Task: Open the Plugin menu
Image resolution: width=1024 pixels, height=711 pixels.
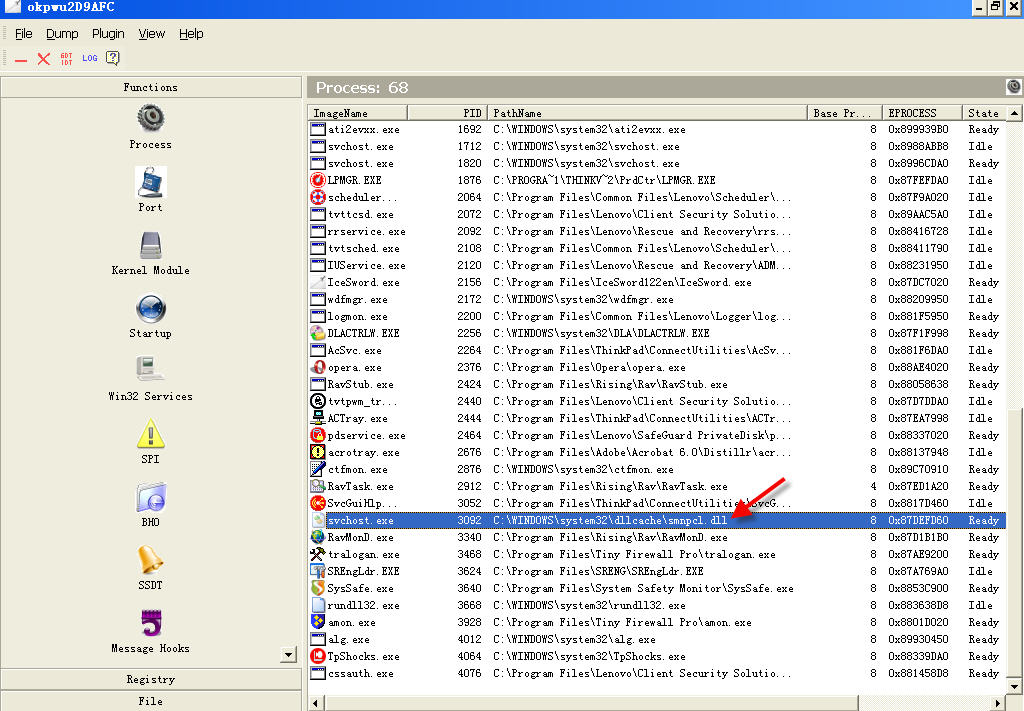Action: 108,34
